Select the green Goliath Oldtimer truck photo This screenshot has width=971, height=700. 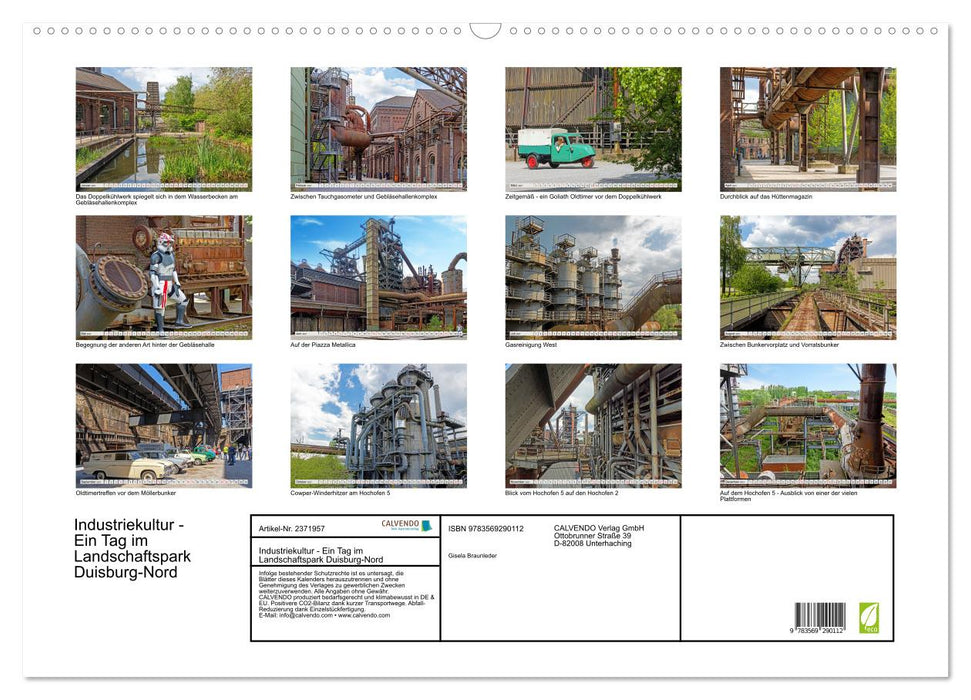click(x=593, y=129)
